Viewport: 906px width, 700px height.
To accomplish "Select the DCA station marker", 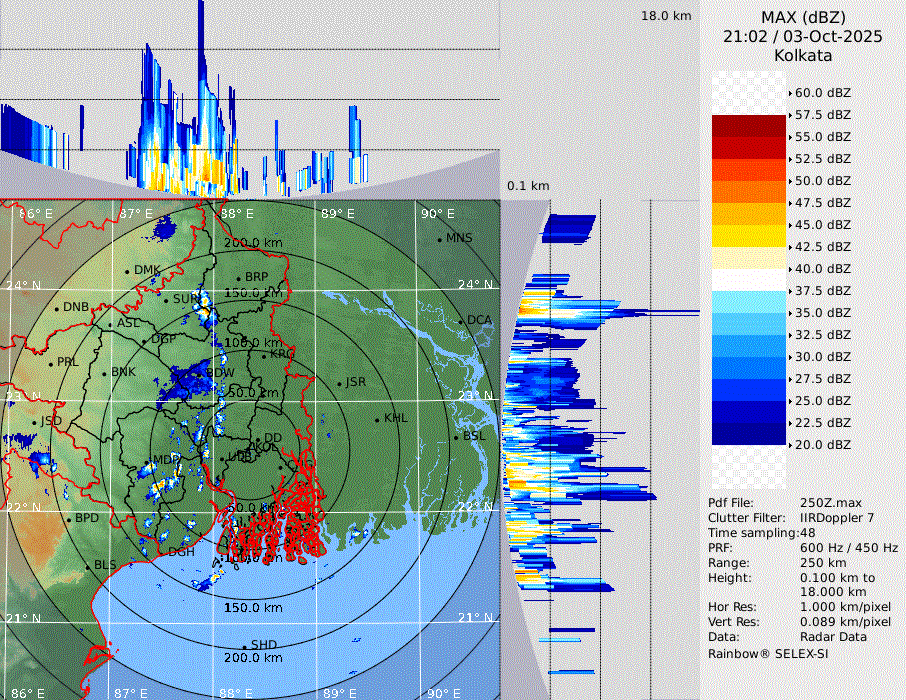I will point(461,321).
